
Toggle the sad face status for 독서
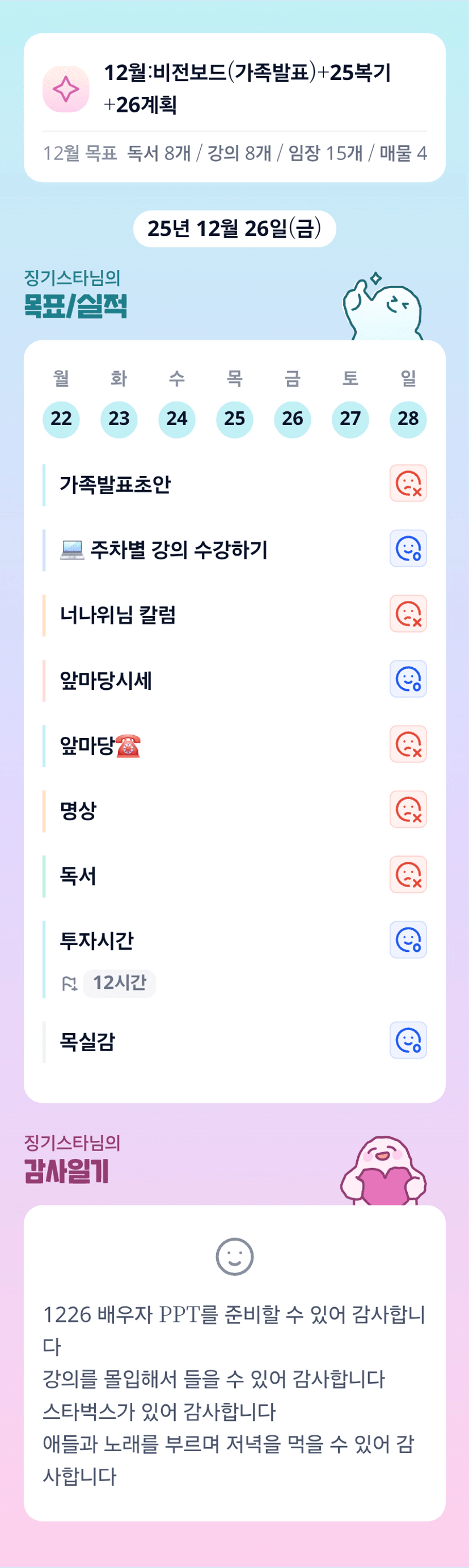pos(408,875)
